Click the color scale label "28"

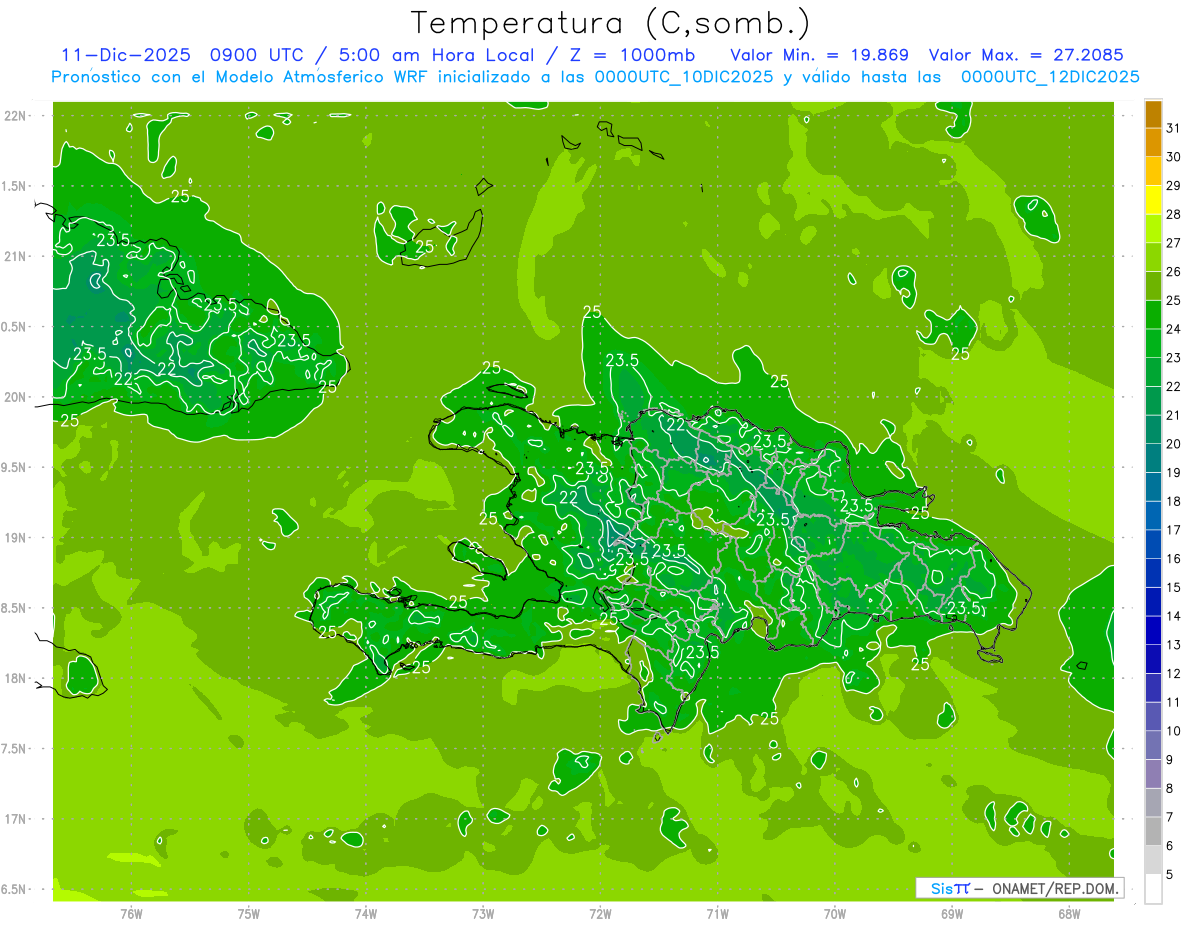[x=1174, y=214]
